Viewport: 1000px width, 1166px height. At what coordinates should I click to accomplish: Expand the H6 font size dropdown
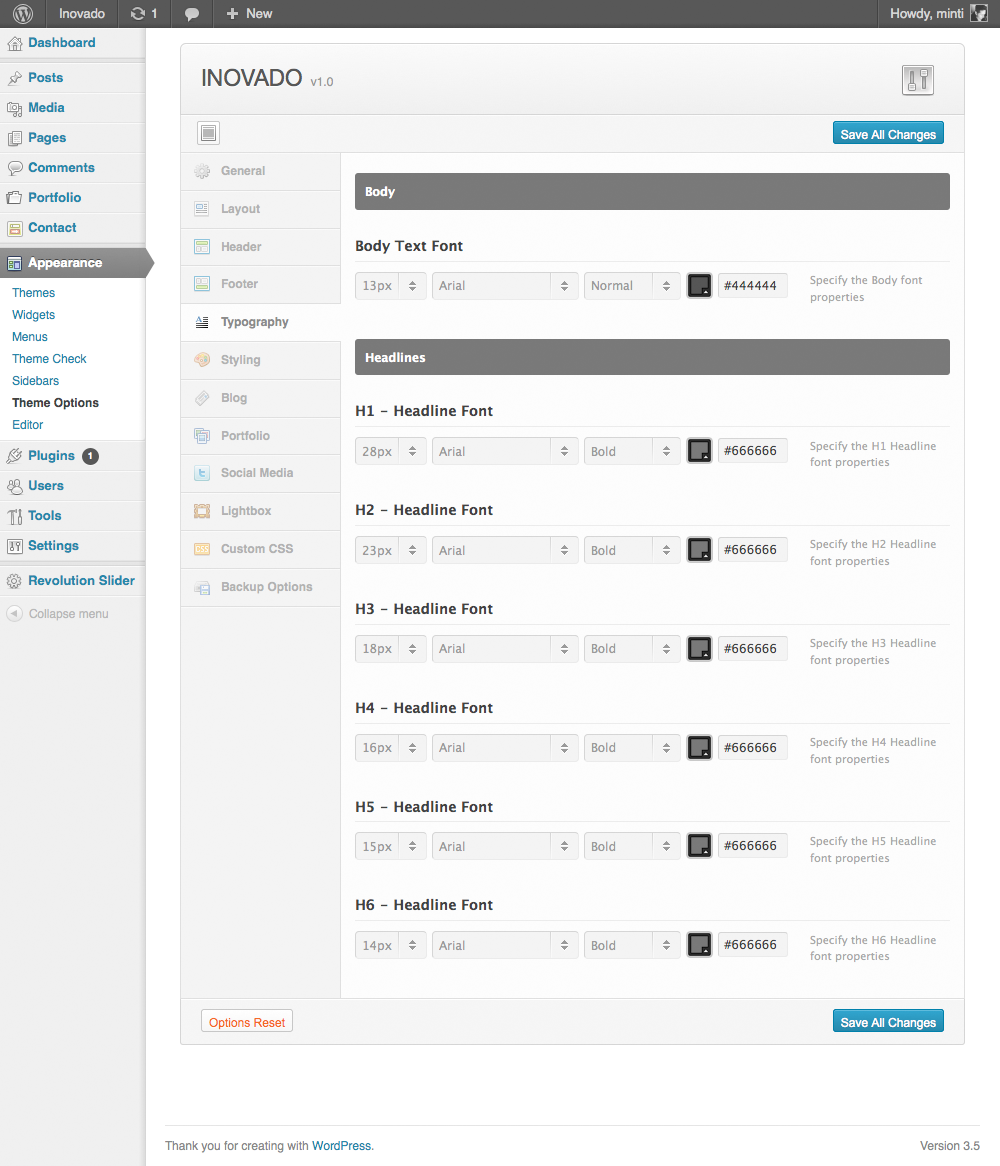[391, 946]
